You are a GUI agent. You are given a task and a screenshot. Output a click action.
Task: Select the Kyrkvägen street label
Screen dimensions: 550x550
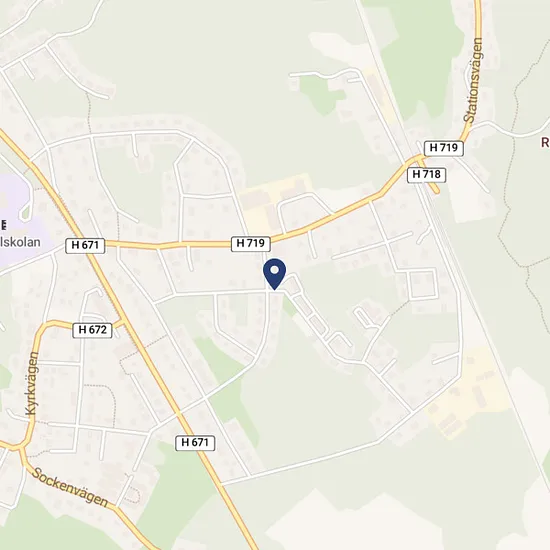click(32, 383)
